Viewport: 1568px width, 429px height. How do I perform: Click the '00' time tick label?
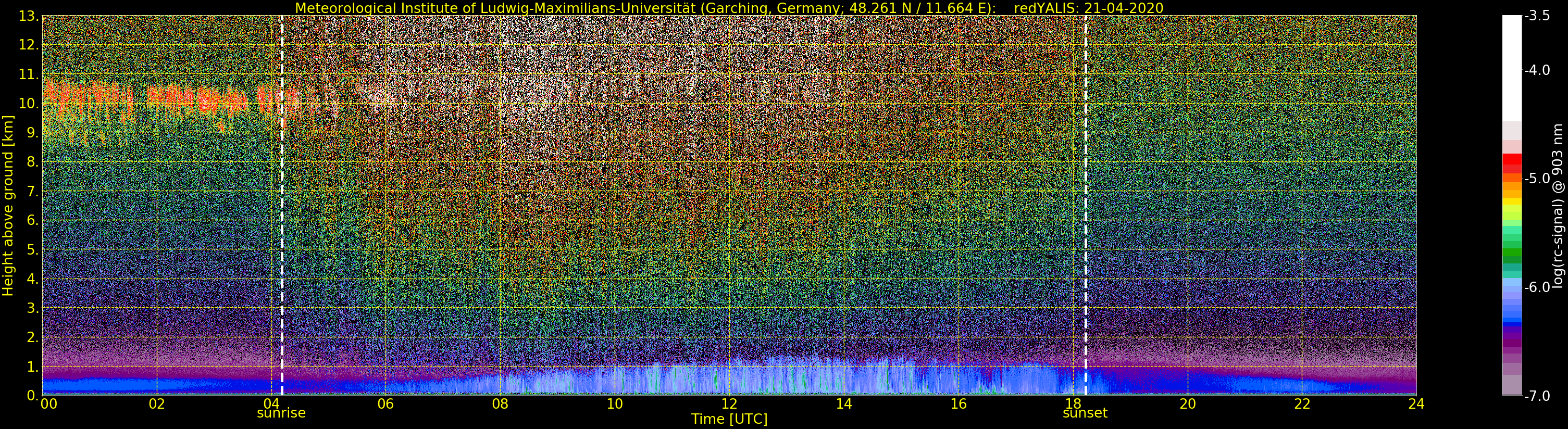click(x=48, y=403)
